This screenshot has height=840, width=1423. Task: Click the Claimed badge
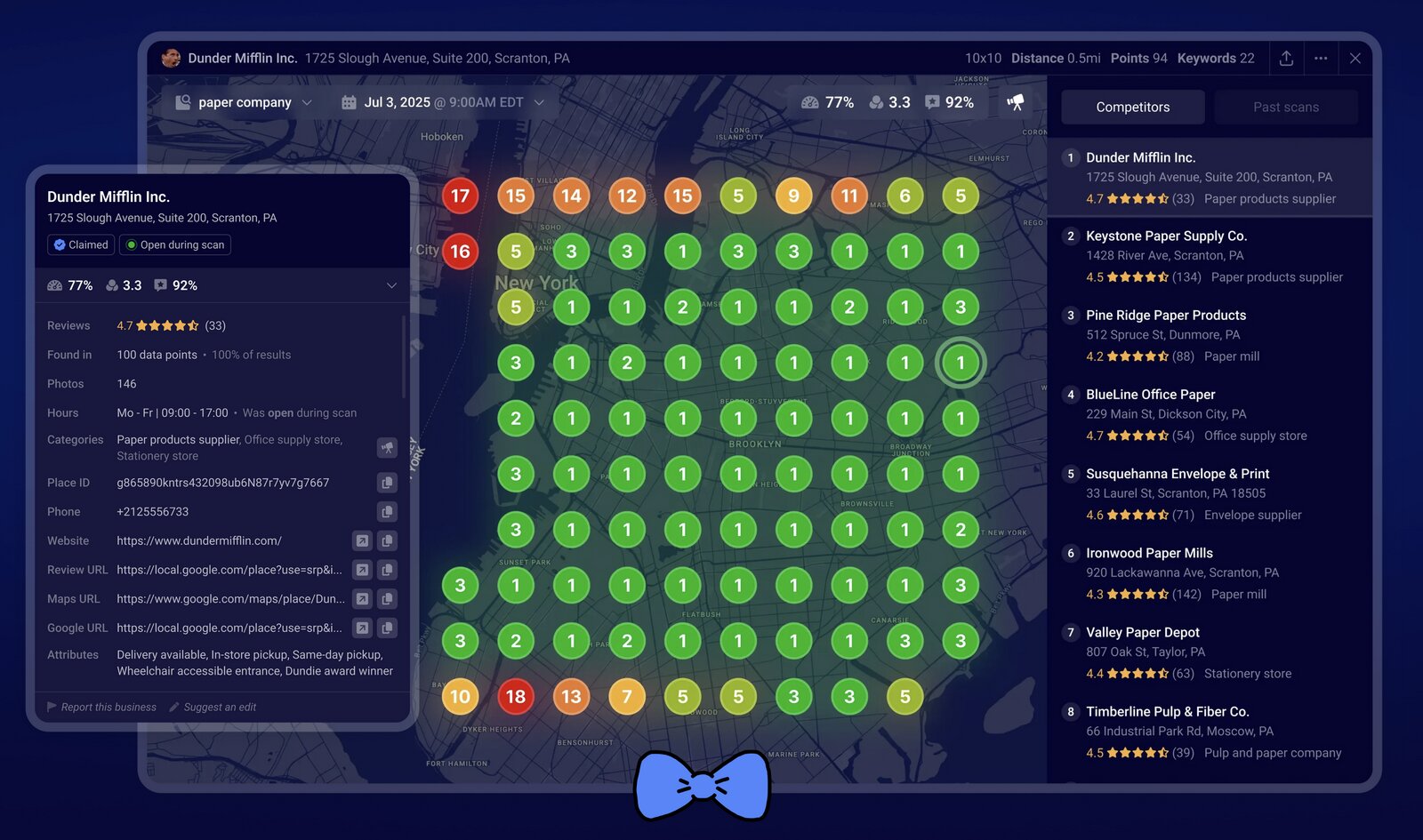click(x=81, y=244)
